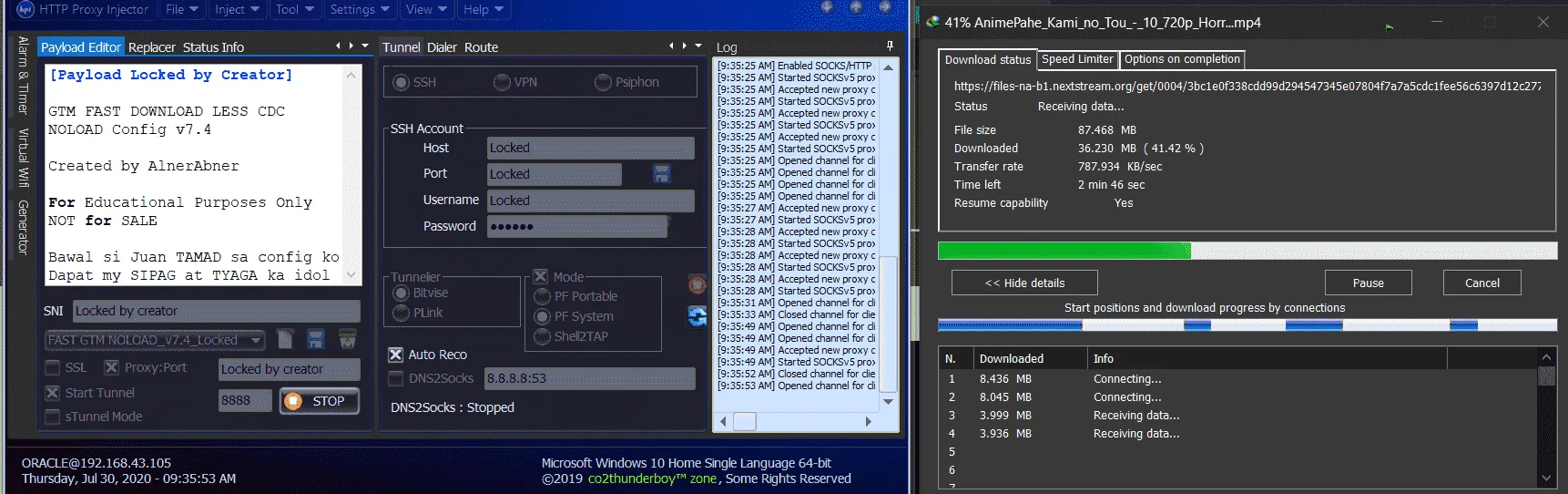Open the View menu dropdown

coord(427,9)
